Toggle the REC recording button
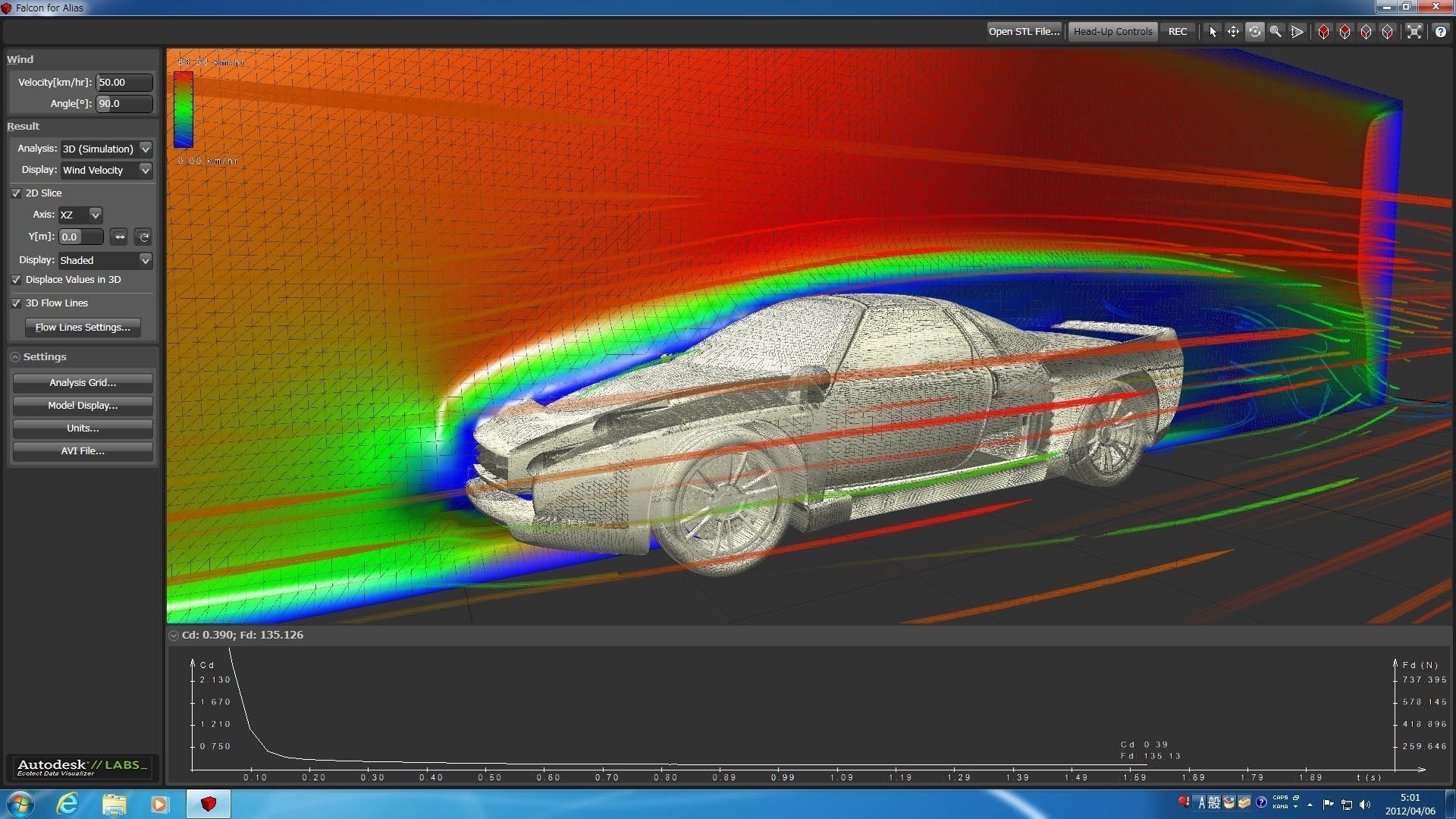 (1178, 32)
